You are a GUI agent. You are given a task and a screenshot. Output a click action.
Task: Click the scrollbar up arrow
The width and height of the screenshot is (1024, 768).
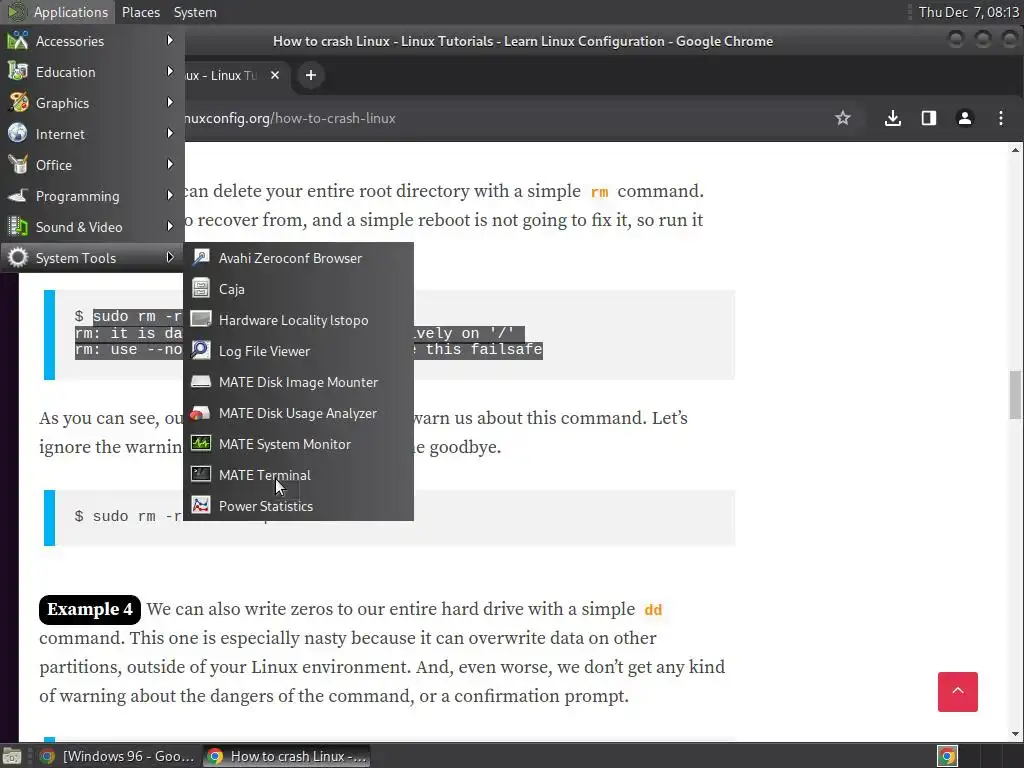[x=1015, y=150]
